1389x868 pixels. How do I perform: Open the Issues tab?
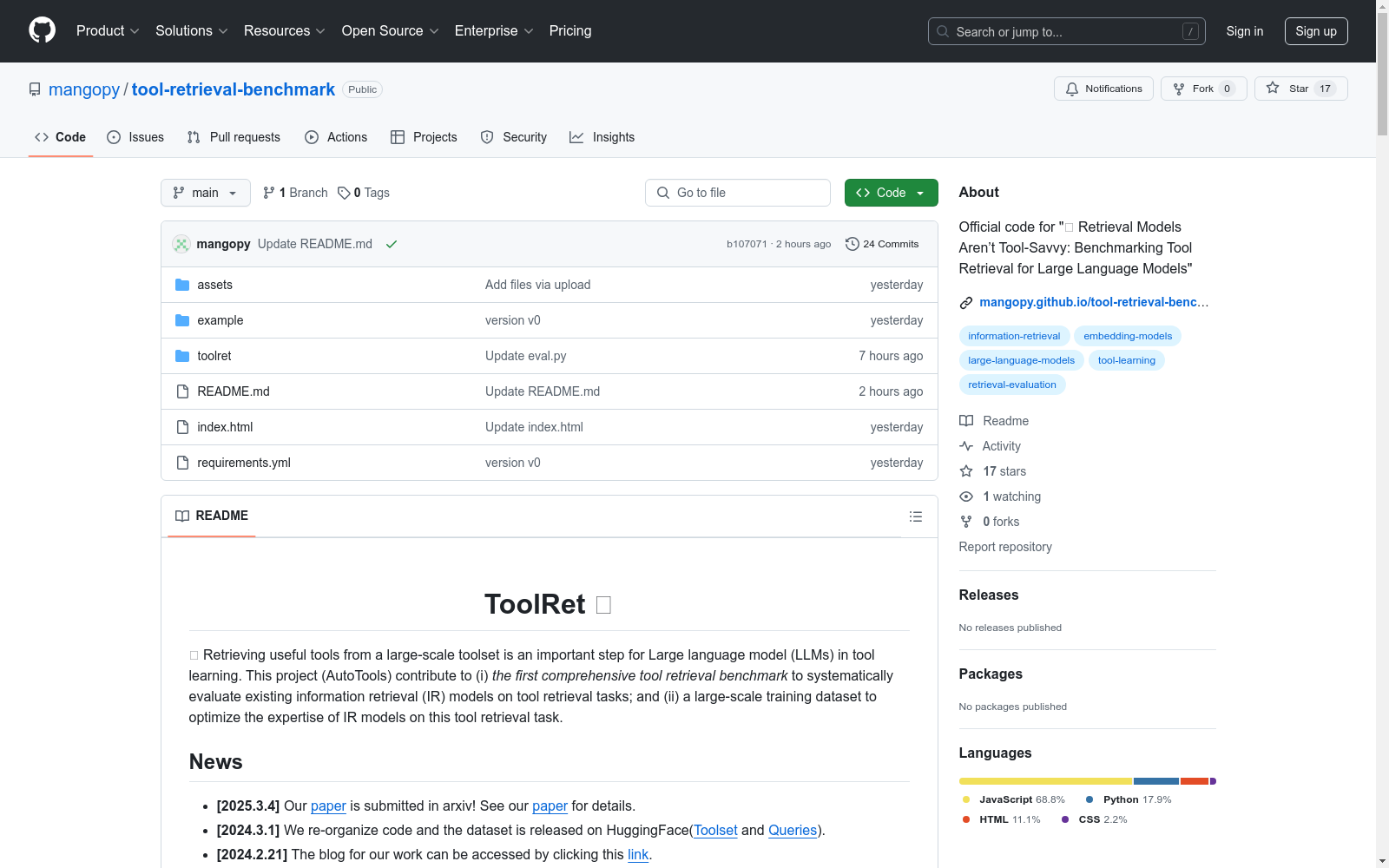pyautogui.click(x=135, y=137)
